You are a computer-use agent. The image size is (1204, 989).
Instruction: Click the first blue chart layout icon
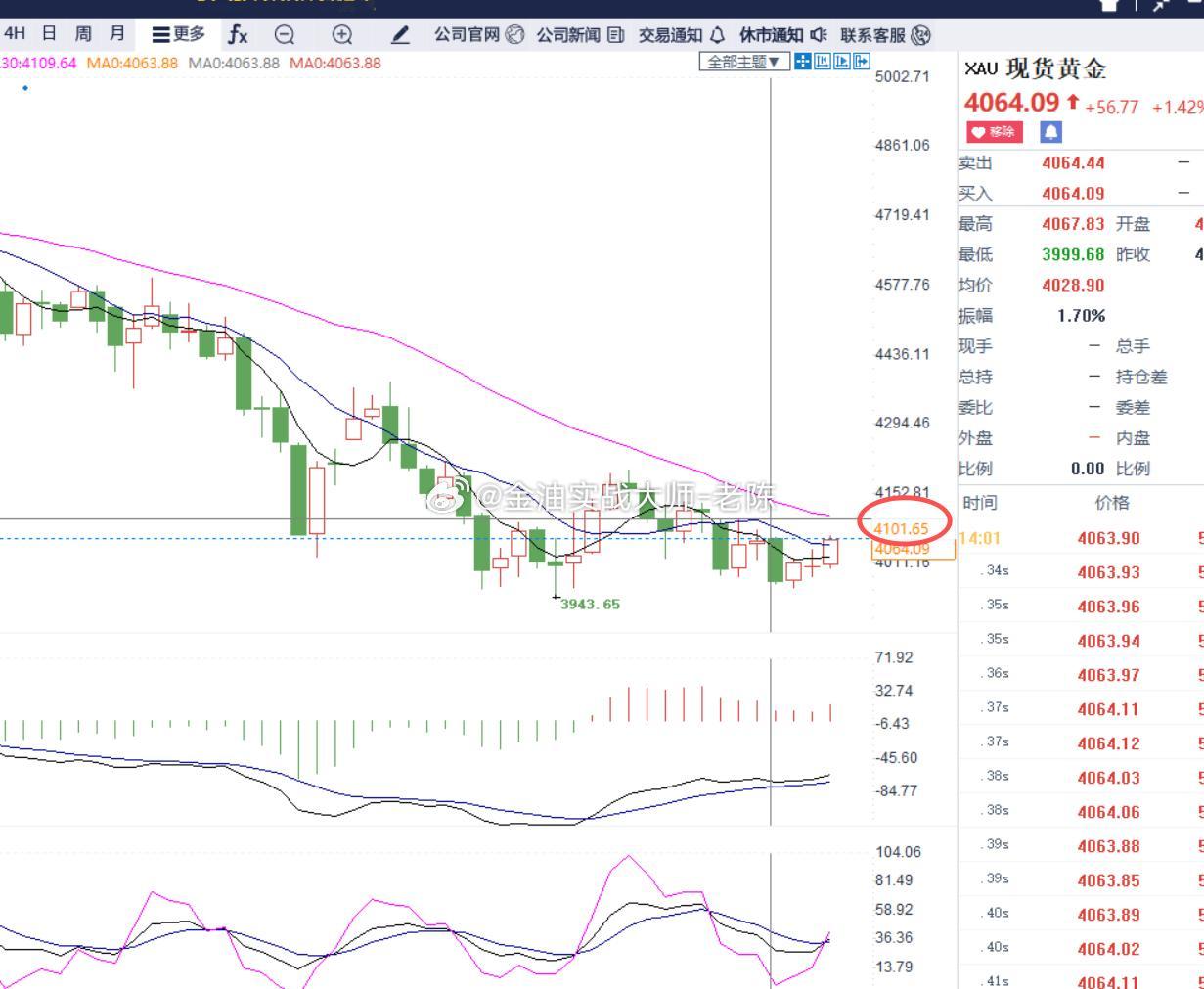(803, 62)
